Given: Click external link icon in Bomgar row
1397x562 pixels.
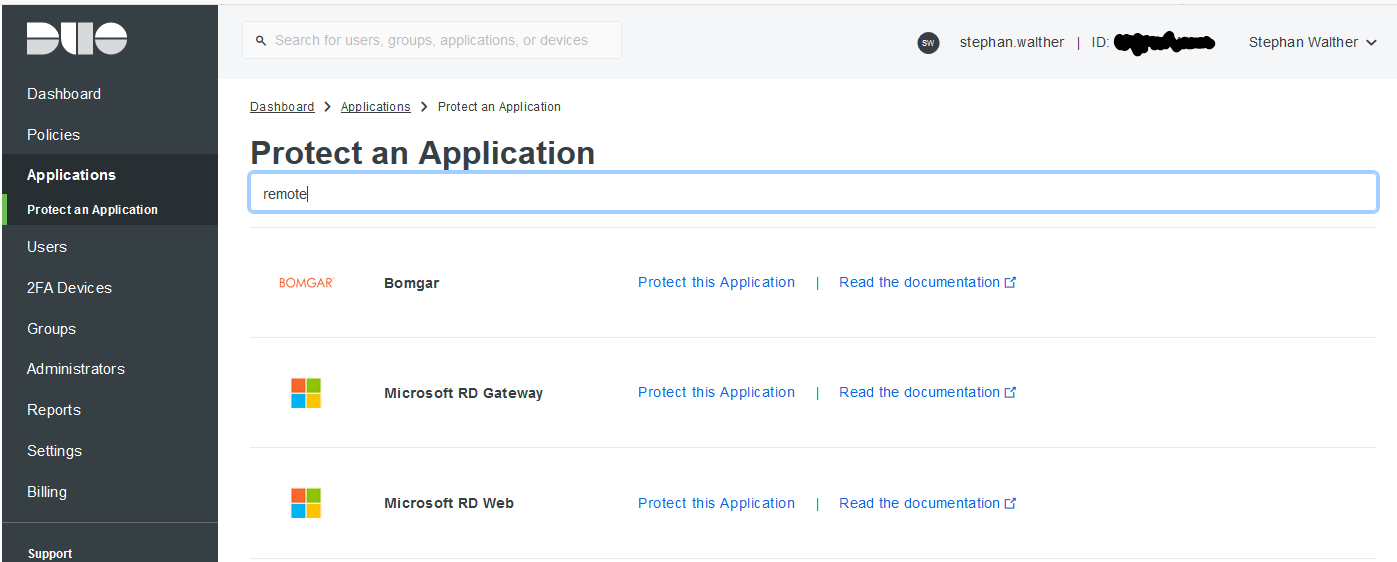Looking at the screenshot, I should 1010,282.
